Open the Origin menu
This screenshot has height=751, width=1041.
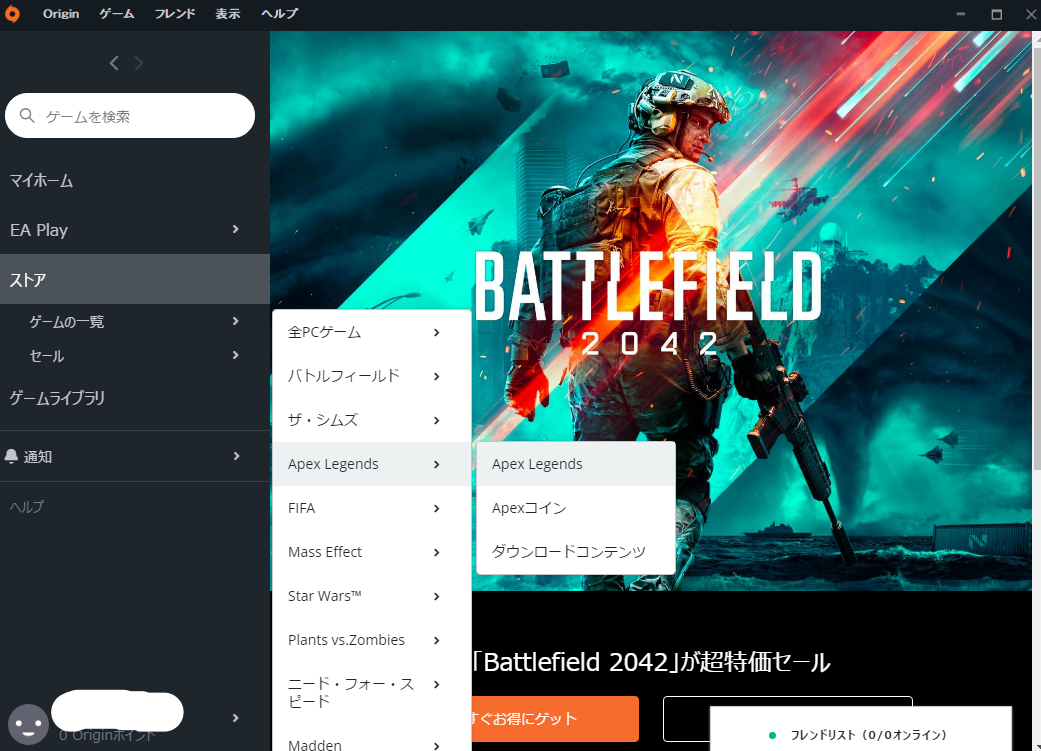click(x=61, y=13)
